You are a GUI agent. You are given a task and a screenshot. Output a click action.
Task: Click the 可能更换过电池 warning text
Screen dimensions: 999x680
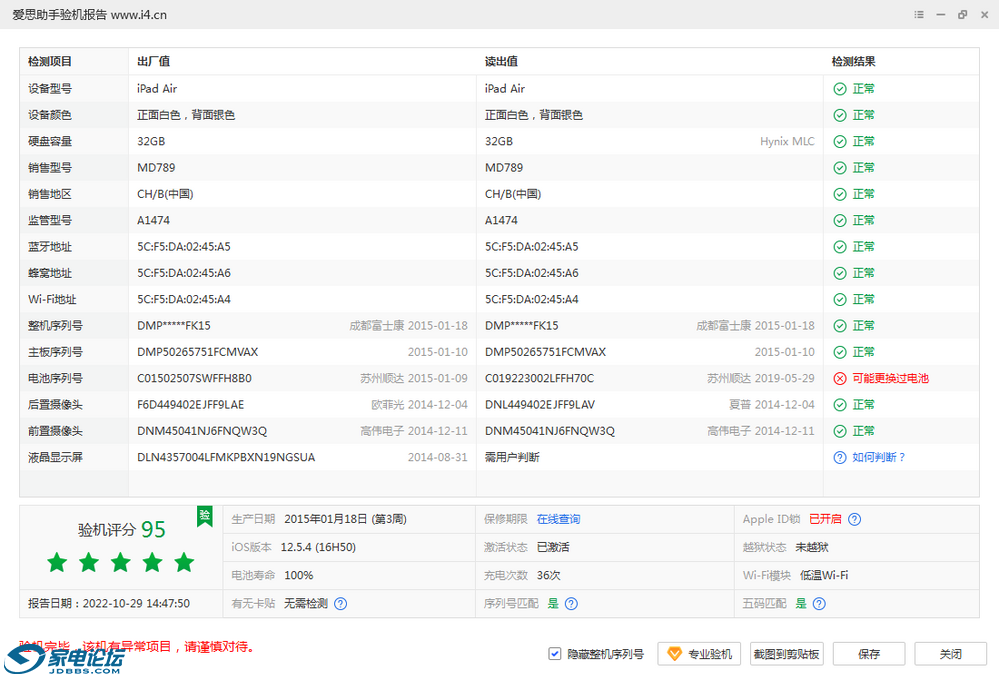[x=890, y=379]
